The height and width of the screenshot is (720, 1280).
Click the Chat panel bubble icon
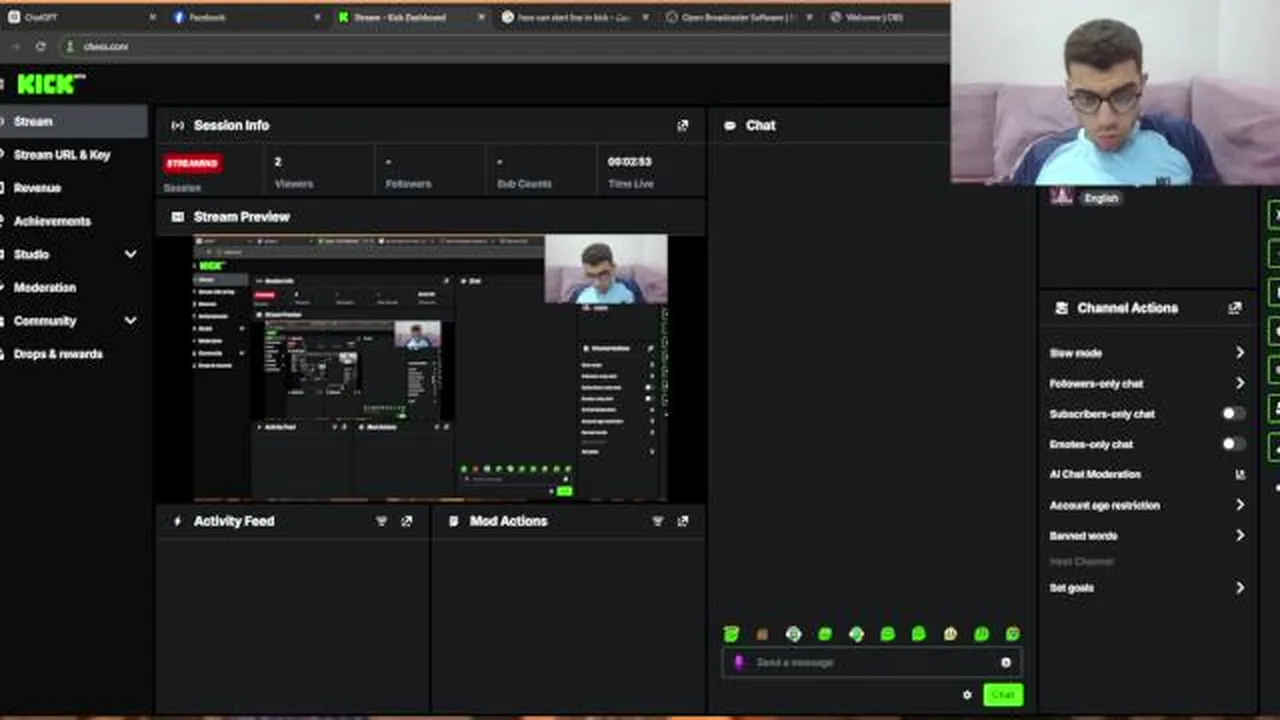click(x=730, y=125)
